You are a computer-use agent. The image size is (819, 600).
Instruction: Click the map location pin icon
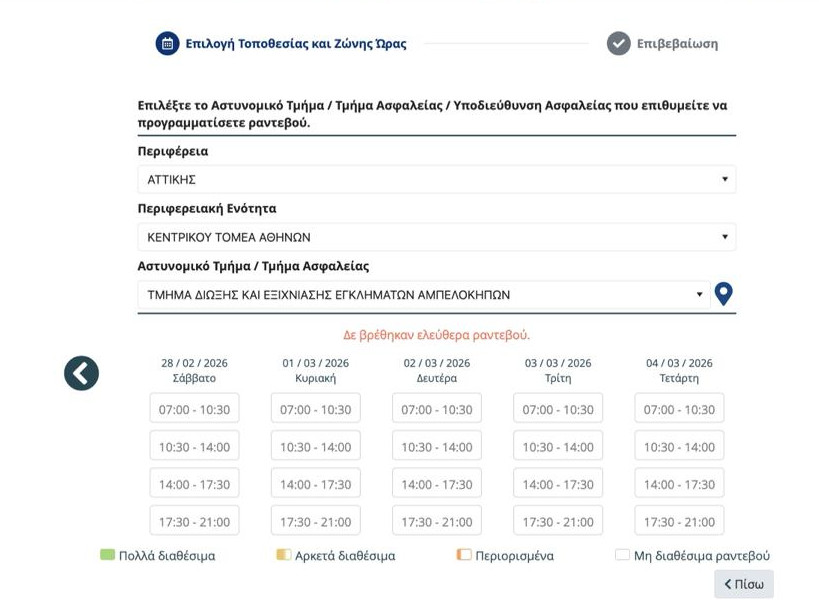coord(723,294)
